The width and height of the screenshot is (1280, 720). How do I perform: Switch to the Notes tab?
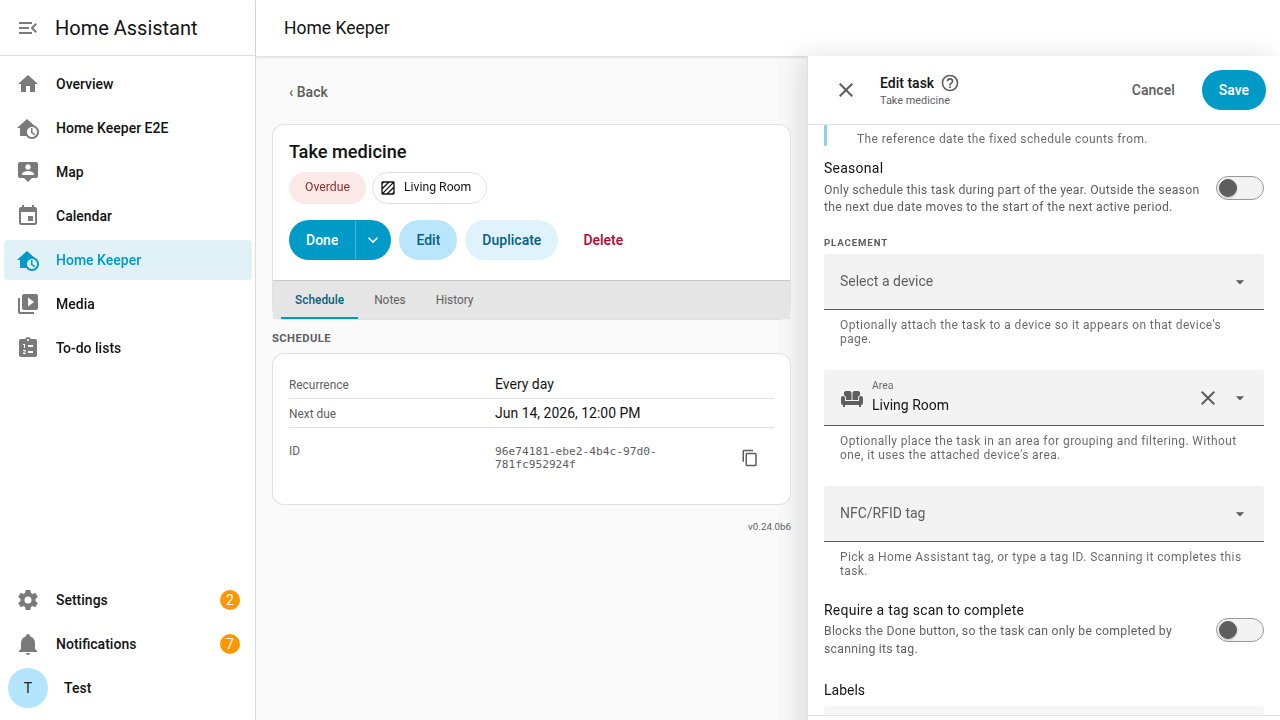pyautogui.click(x=390, y=300)
